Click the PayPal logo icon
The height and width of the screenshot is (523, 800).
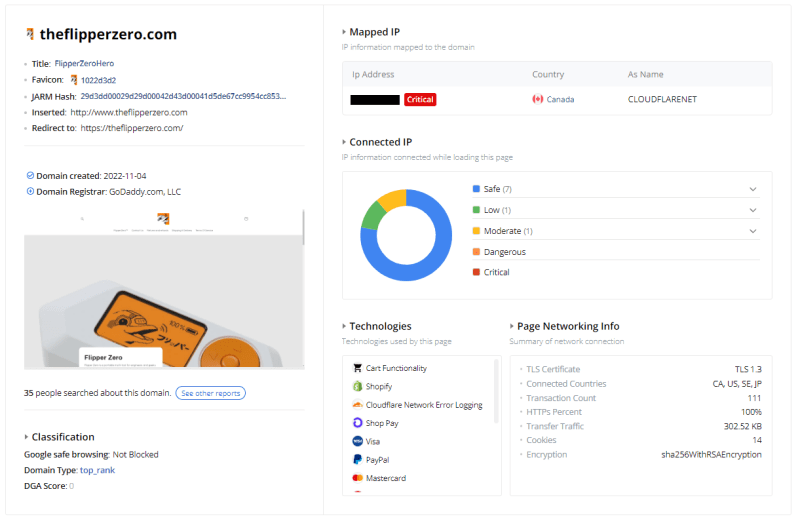click(358, 459)
